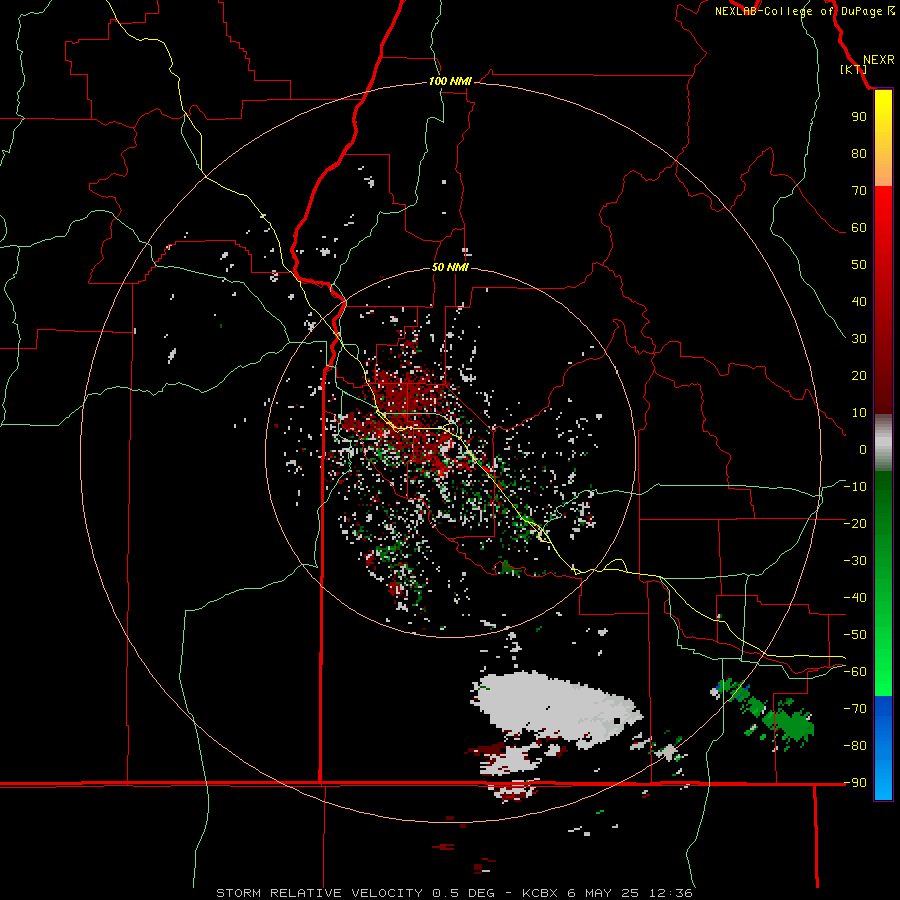Click the 40 value on velocity scale
The height and width of the screenshot is (900, 900).
859,301
